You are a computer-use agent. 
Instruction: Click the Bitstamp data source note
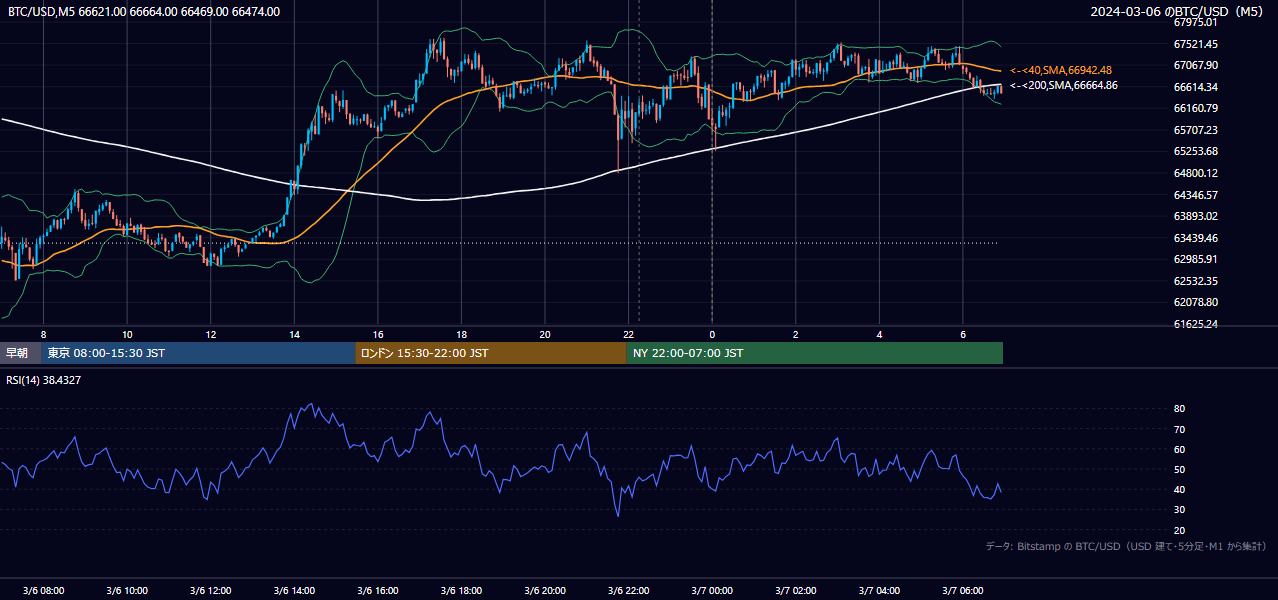click(x=1126, y=546)
